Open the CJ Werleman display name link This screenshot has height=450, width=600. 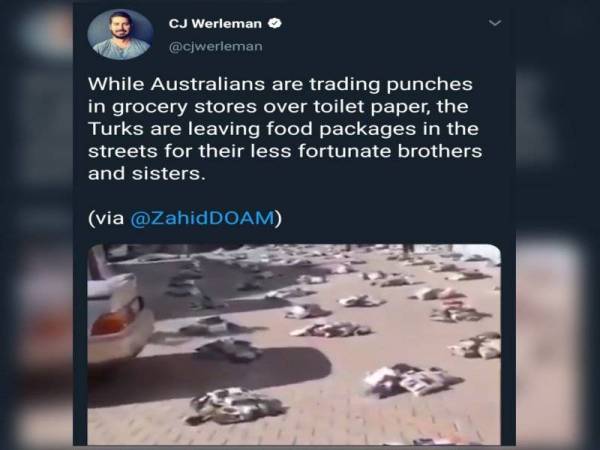click(215, 24)
